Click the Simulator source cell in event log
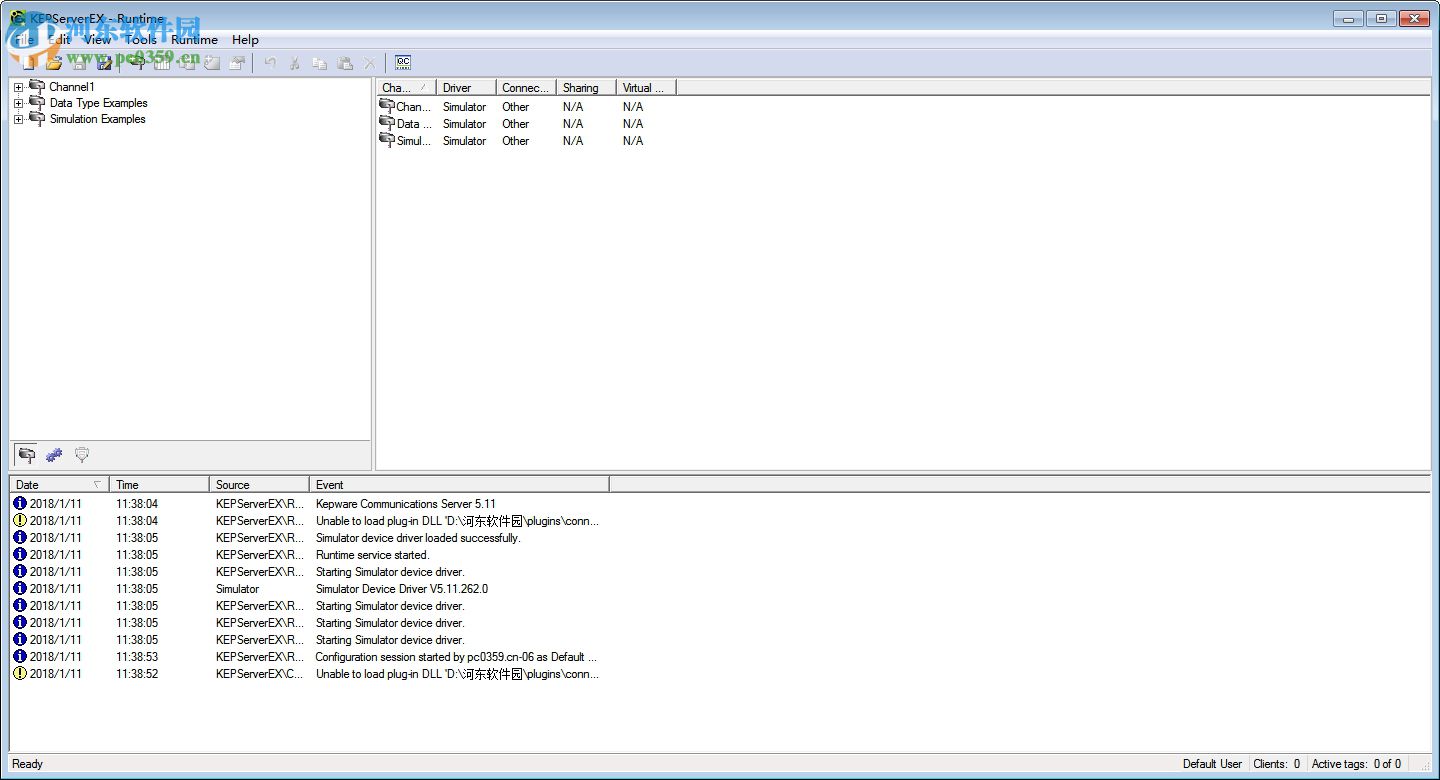 (237, 589)
